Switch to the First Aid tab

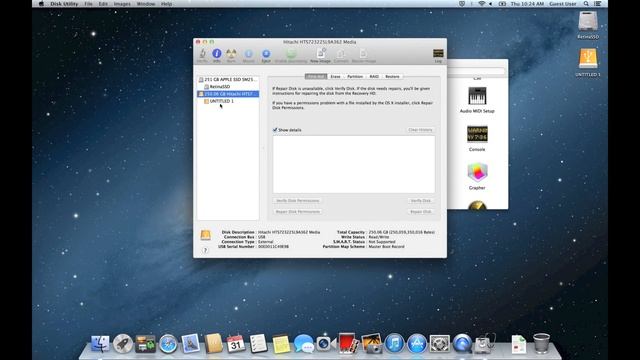(316, 77)
